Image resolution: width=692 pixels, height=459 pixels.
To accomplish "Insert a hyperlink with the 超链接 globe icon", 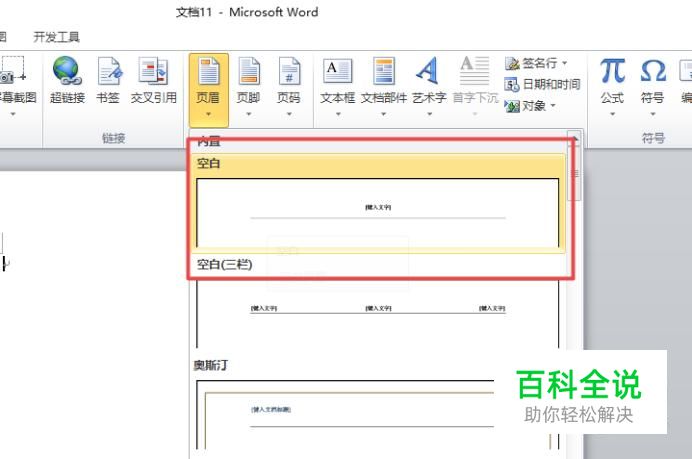I will 67,71.
